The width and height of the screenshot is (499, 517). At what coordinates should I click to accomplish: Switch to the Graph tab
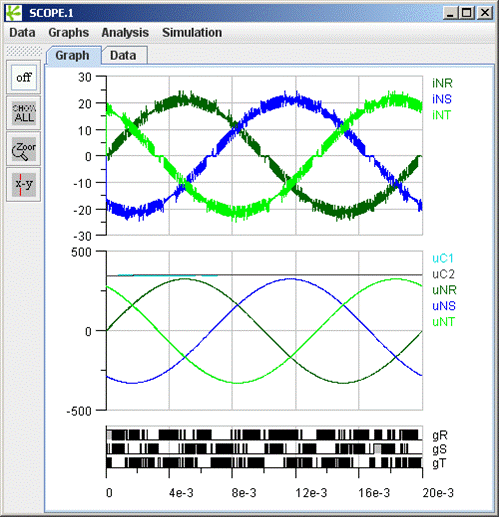click(x=73, y=55)
